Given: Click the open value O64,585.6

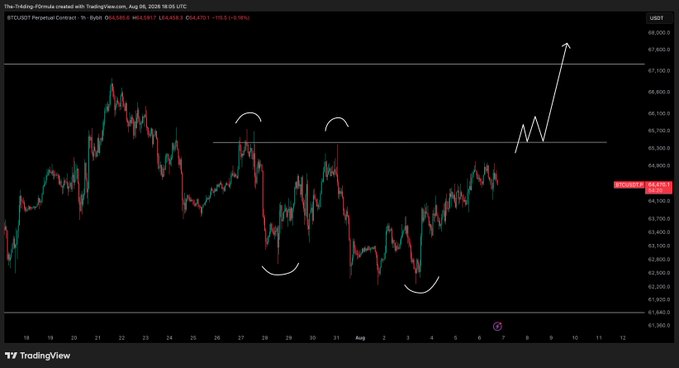Looking at the screenshot, I should pos(117,18).
